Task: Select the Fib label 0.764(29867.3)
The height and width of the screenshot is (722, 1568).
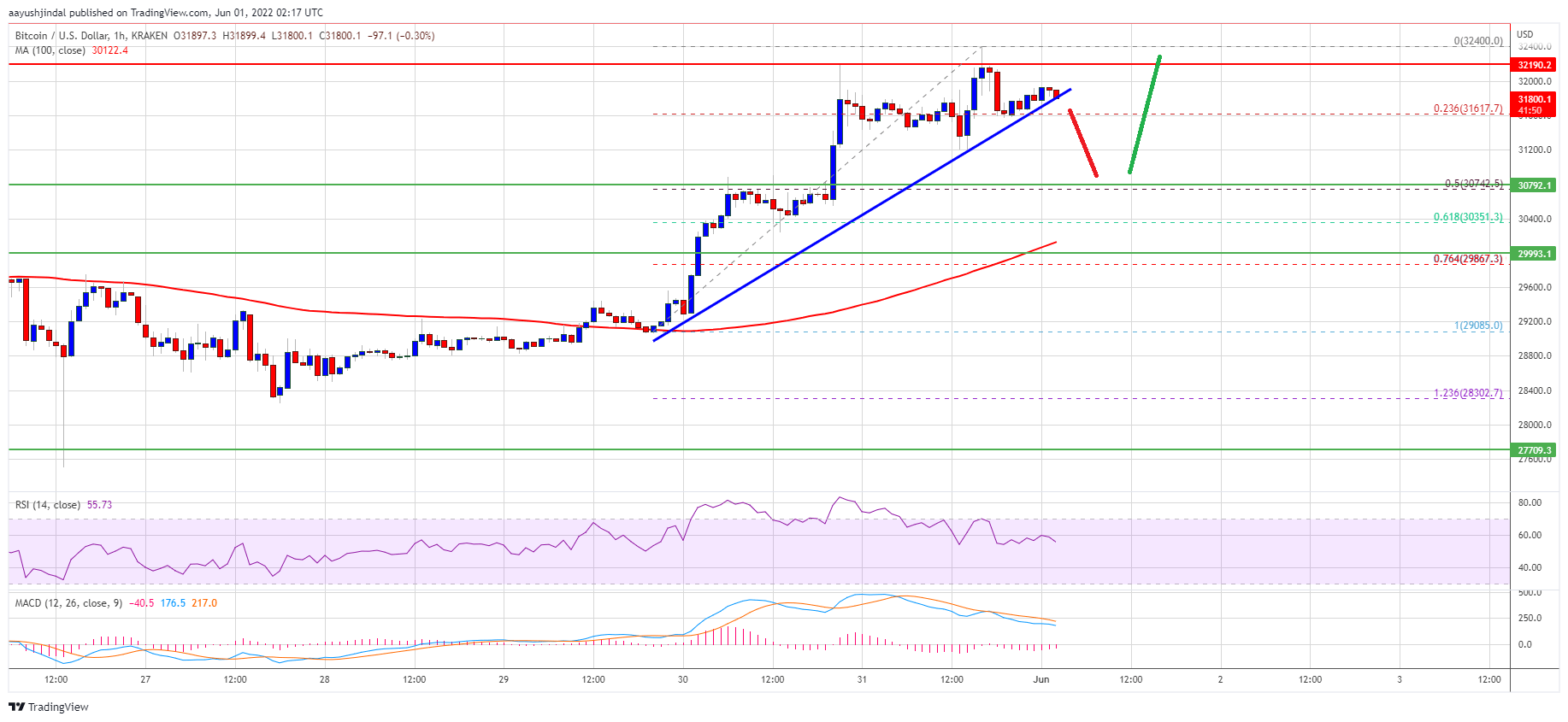Action: coord(1468,259)
